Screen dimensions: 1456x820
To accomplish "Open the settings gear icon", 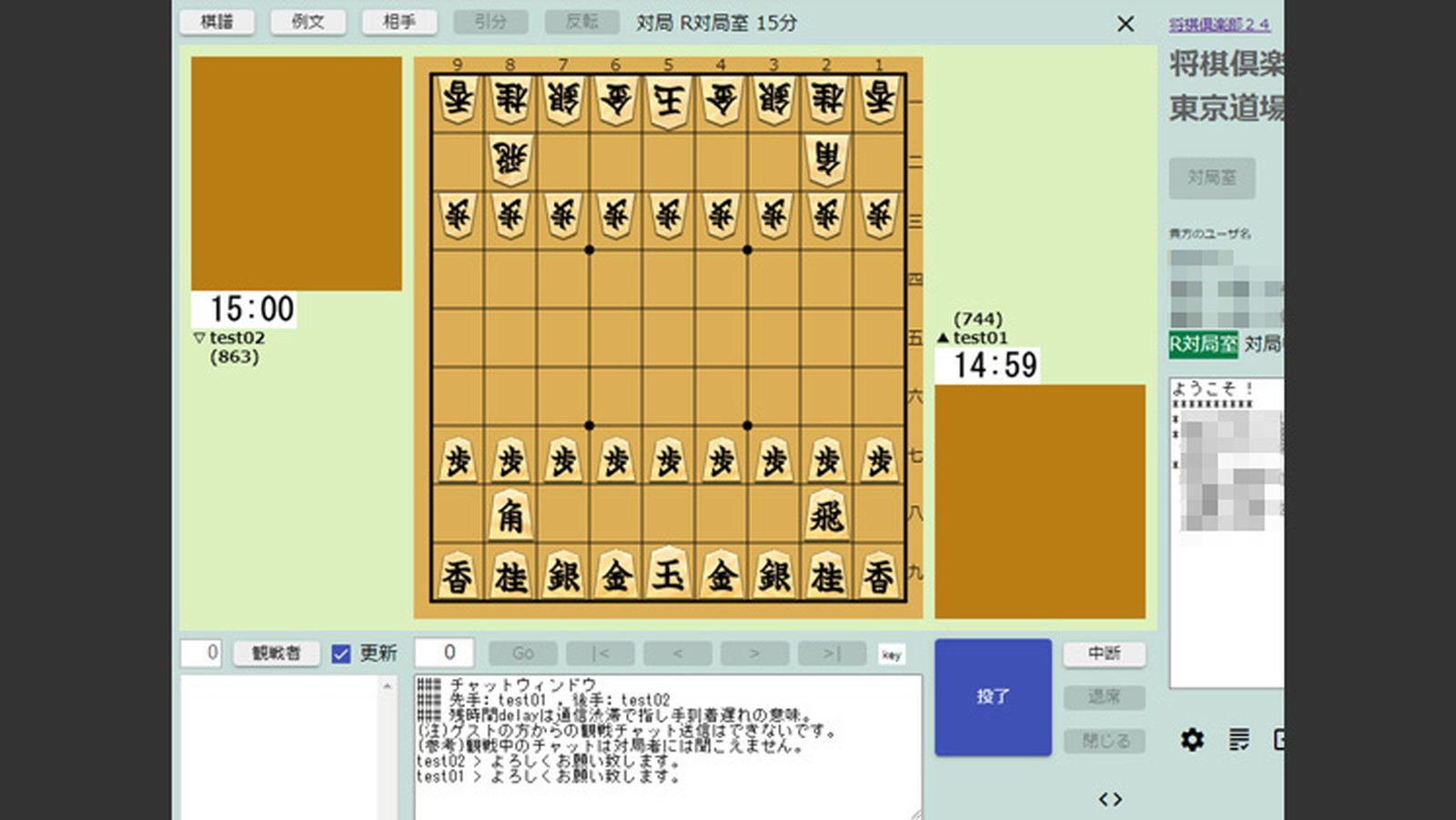I will click(x=1191, y=741).
